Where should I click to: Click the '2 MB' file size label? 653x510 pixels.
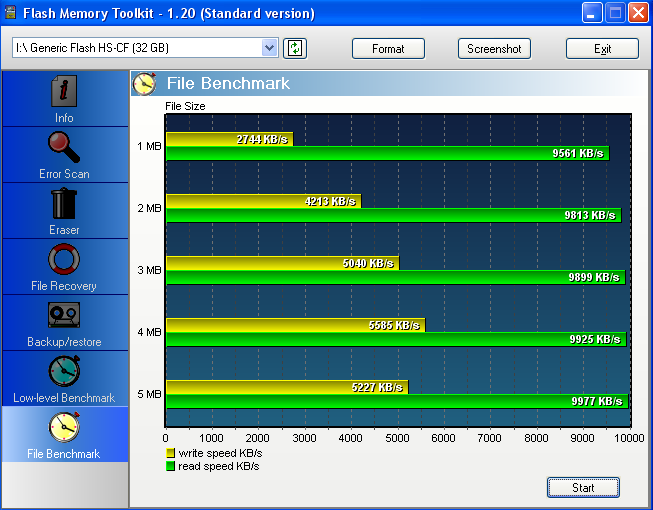pos(149,208)
